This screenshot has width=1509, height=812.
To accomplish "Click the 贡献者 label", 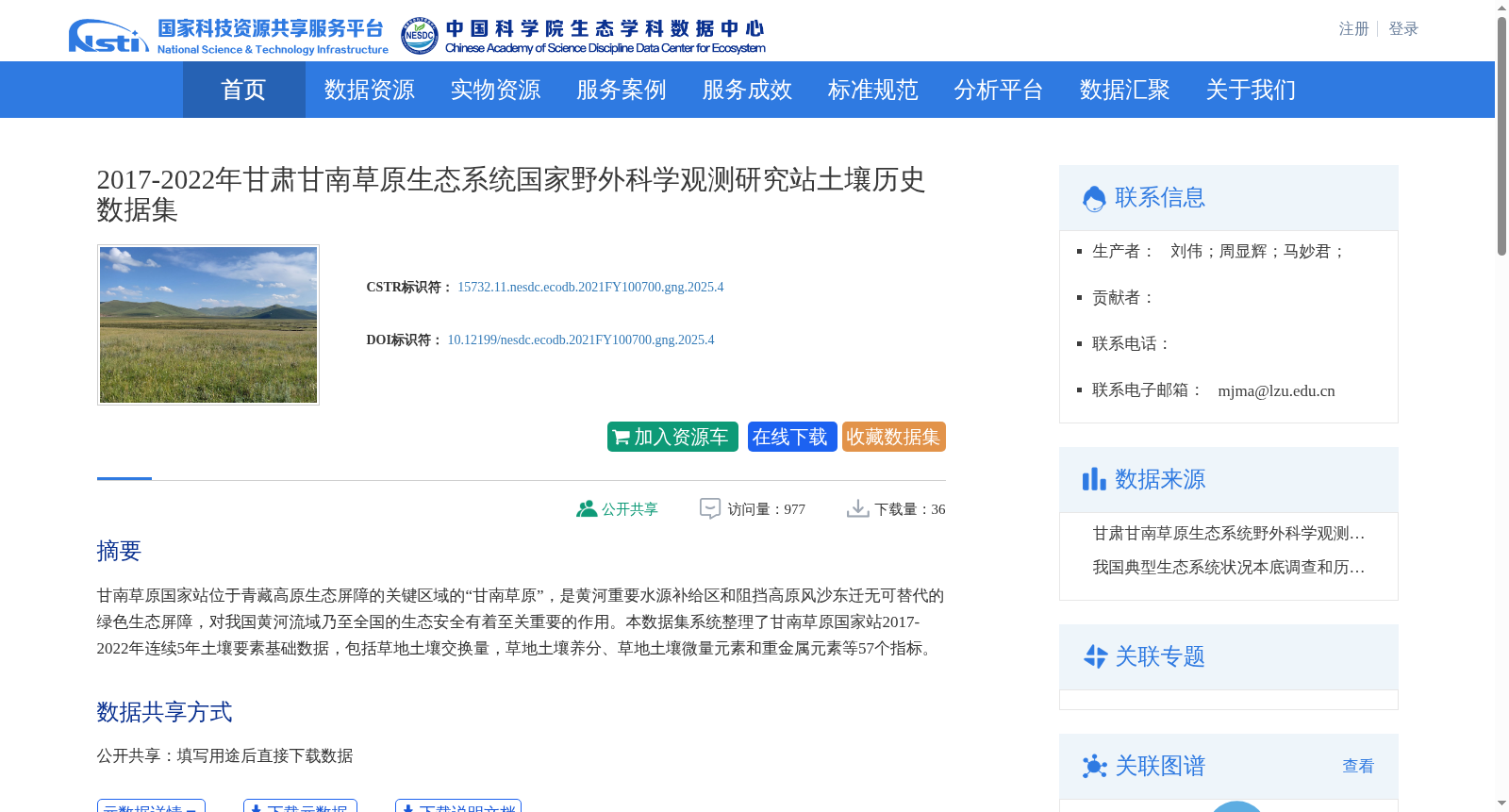I will coord(1123,297).
